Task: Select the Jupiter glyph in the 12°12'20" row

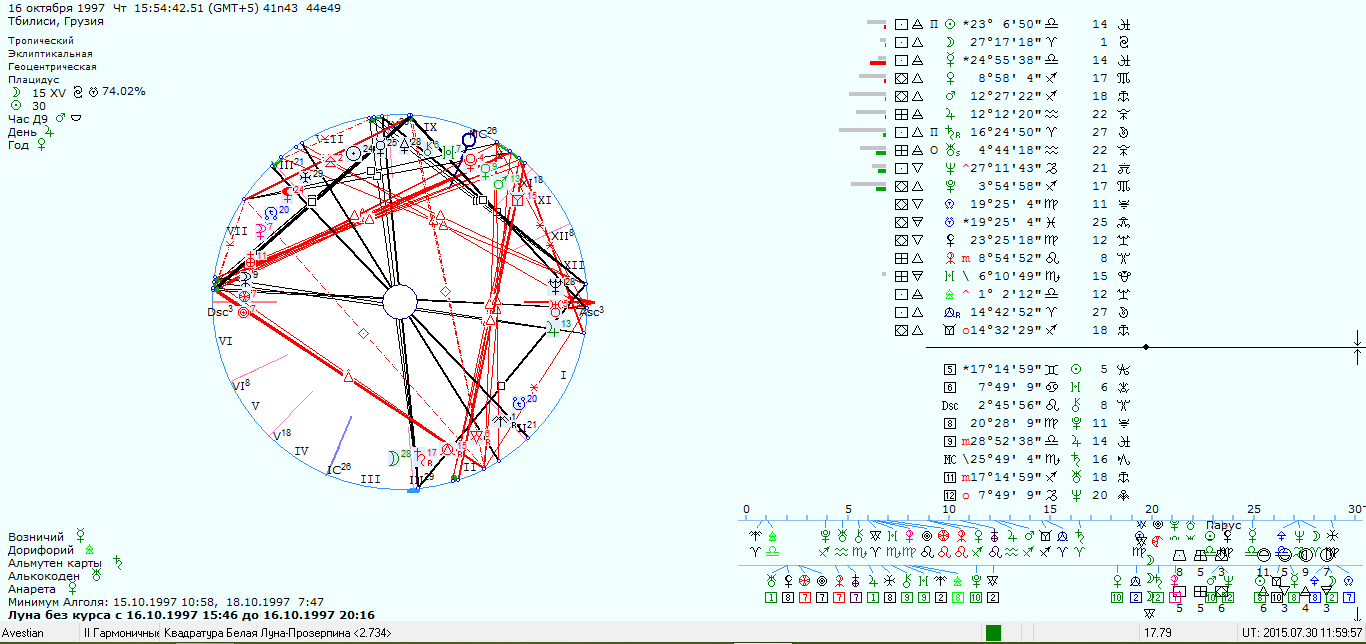Action: [x=950, y=114]
